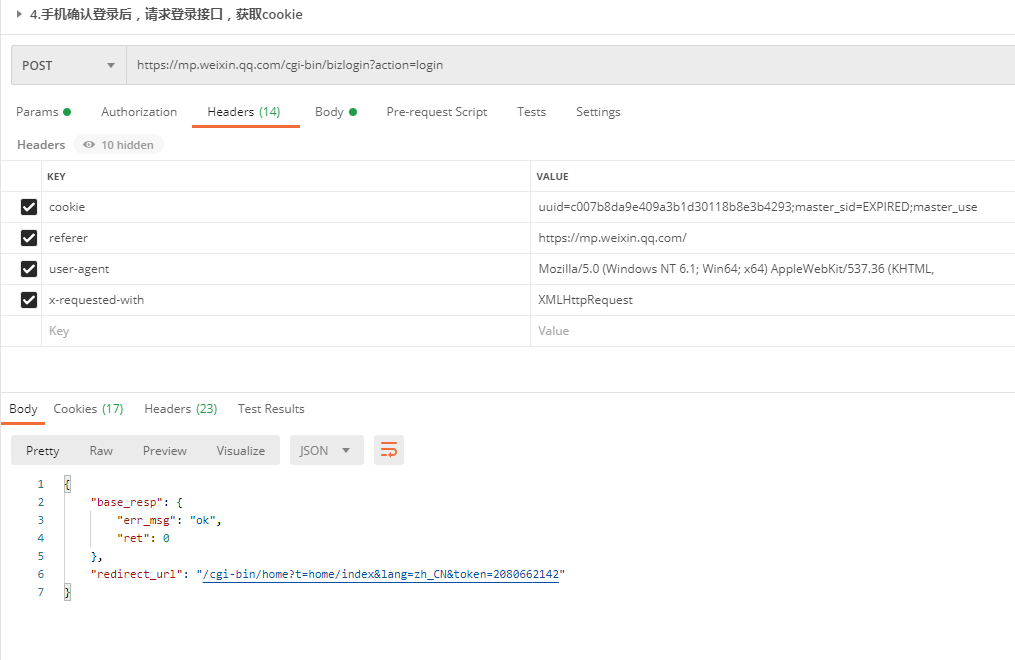Open the Pre-request Script tab
The width and height of the screenshot is (1015, 660).
click(x=437, y=112)
